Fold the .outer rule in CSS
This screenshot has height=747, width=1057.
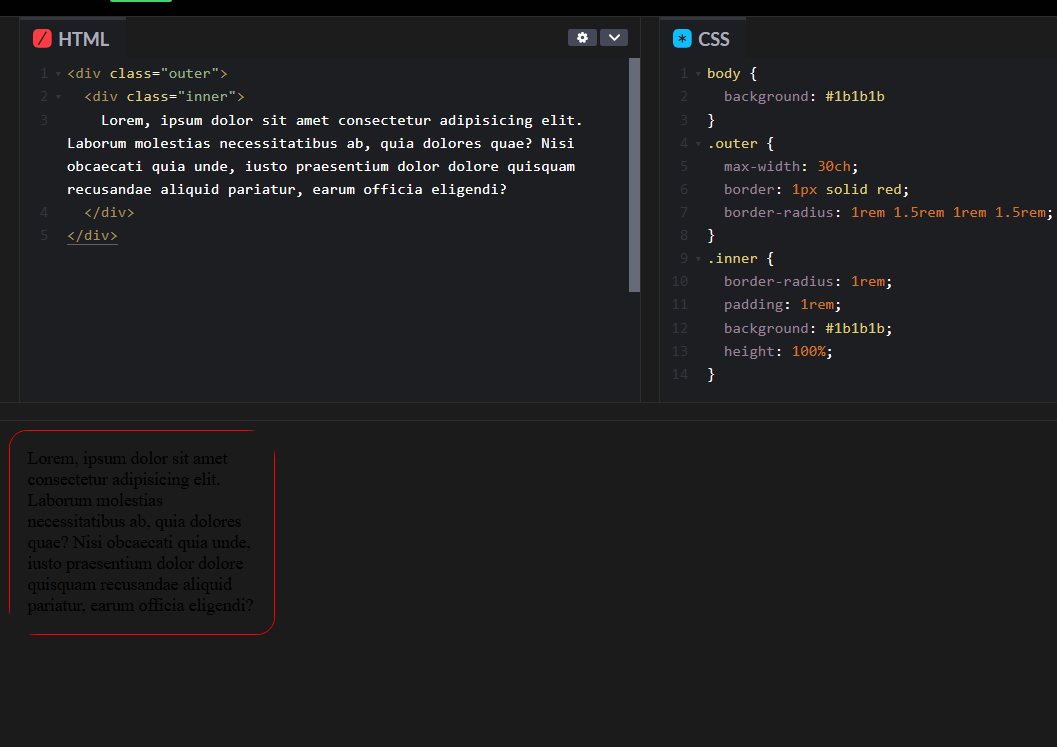tap(698, 144)
